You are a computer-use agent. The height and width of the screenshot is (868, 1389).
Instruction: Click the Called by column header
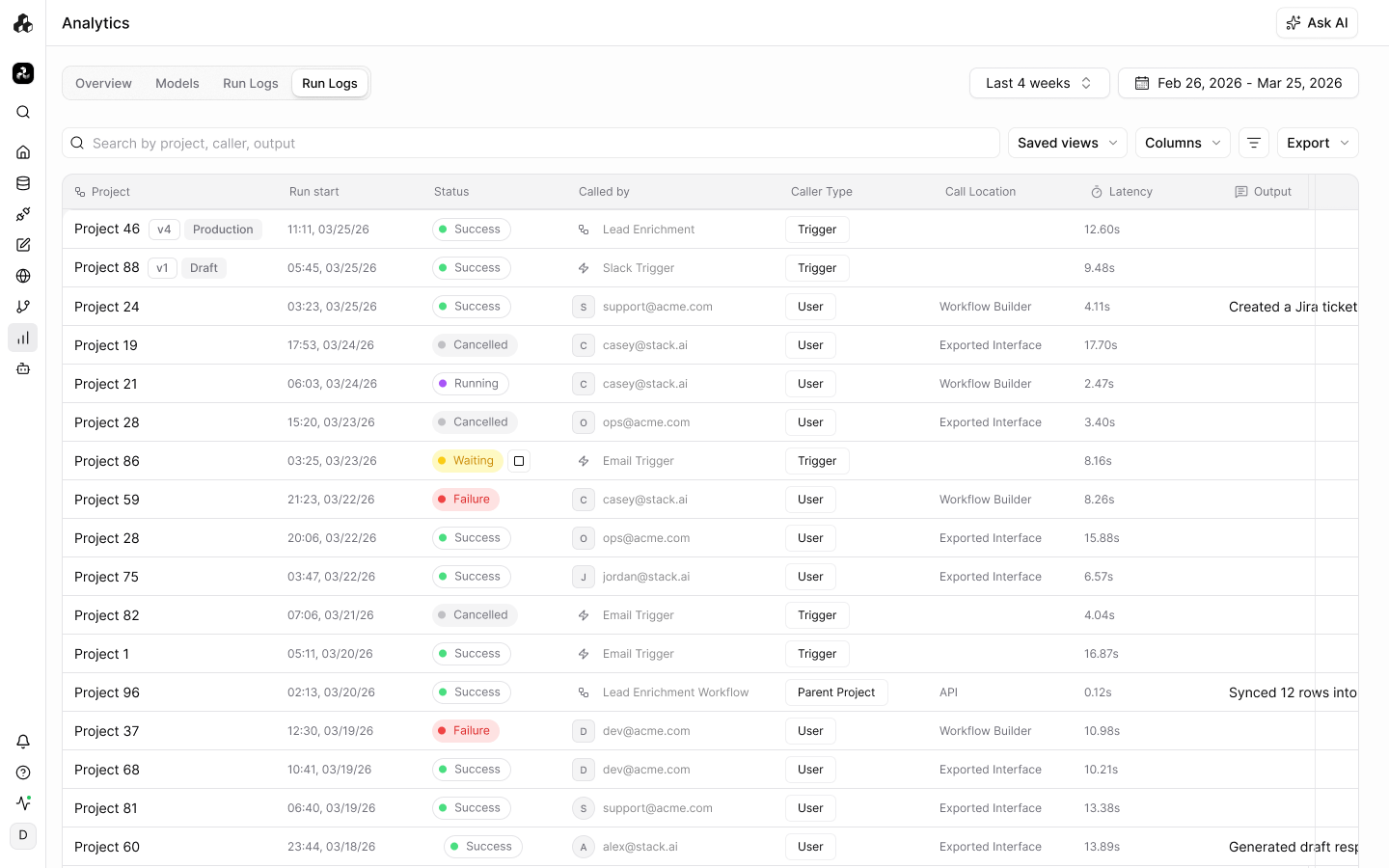point(604,192)
